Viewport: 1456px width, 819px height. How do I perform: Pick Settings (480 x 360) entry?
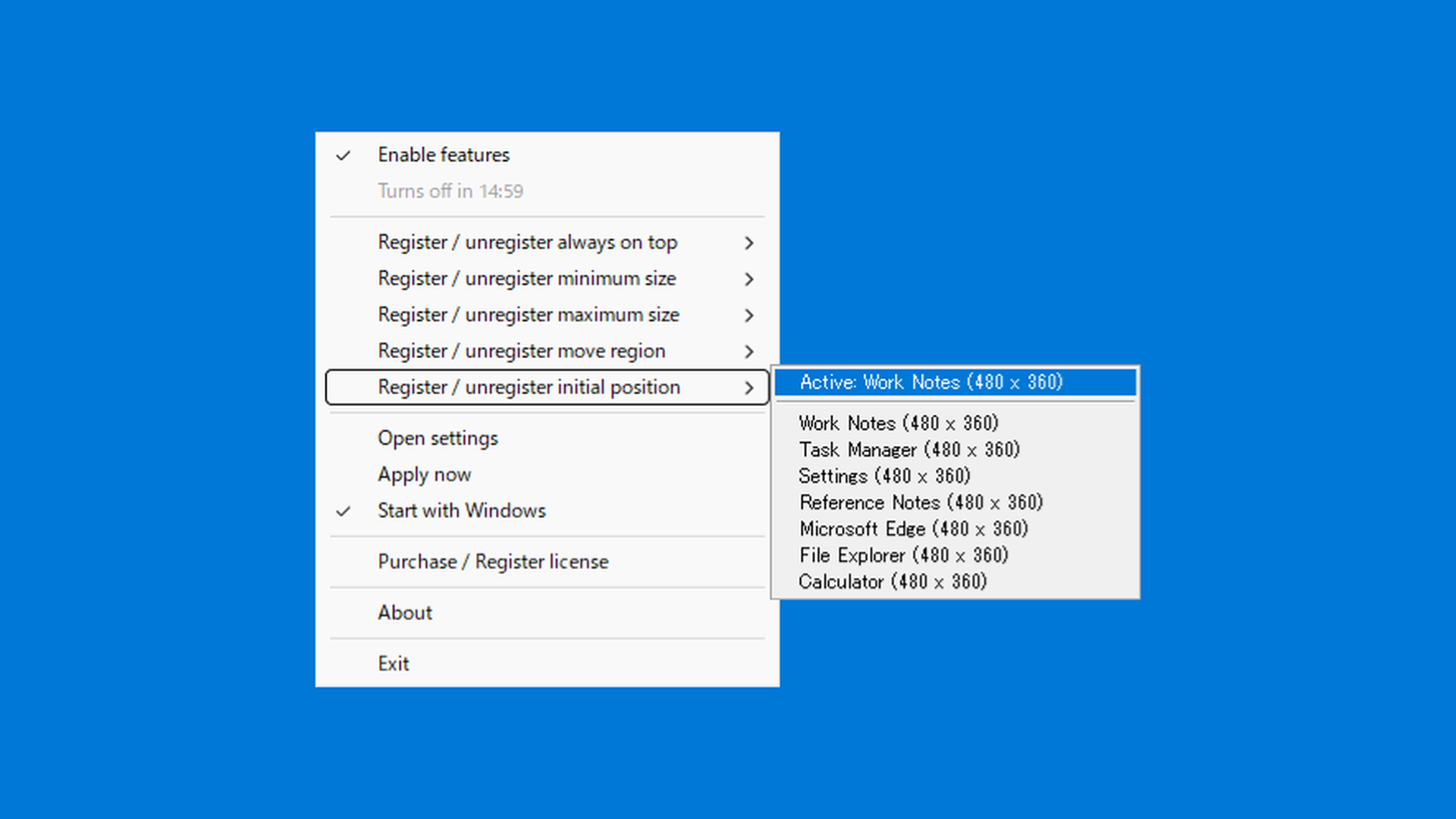(955, 476)
